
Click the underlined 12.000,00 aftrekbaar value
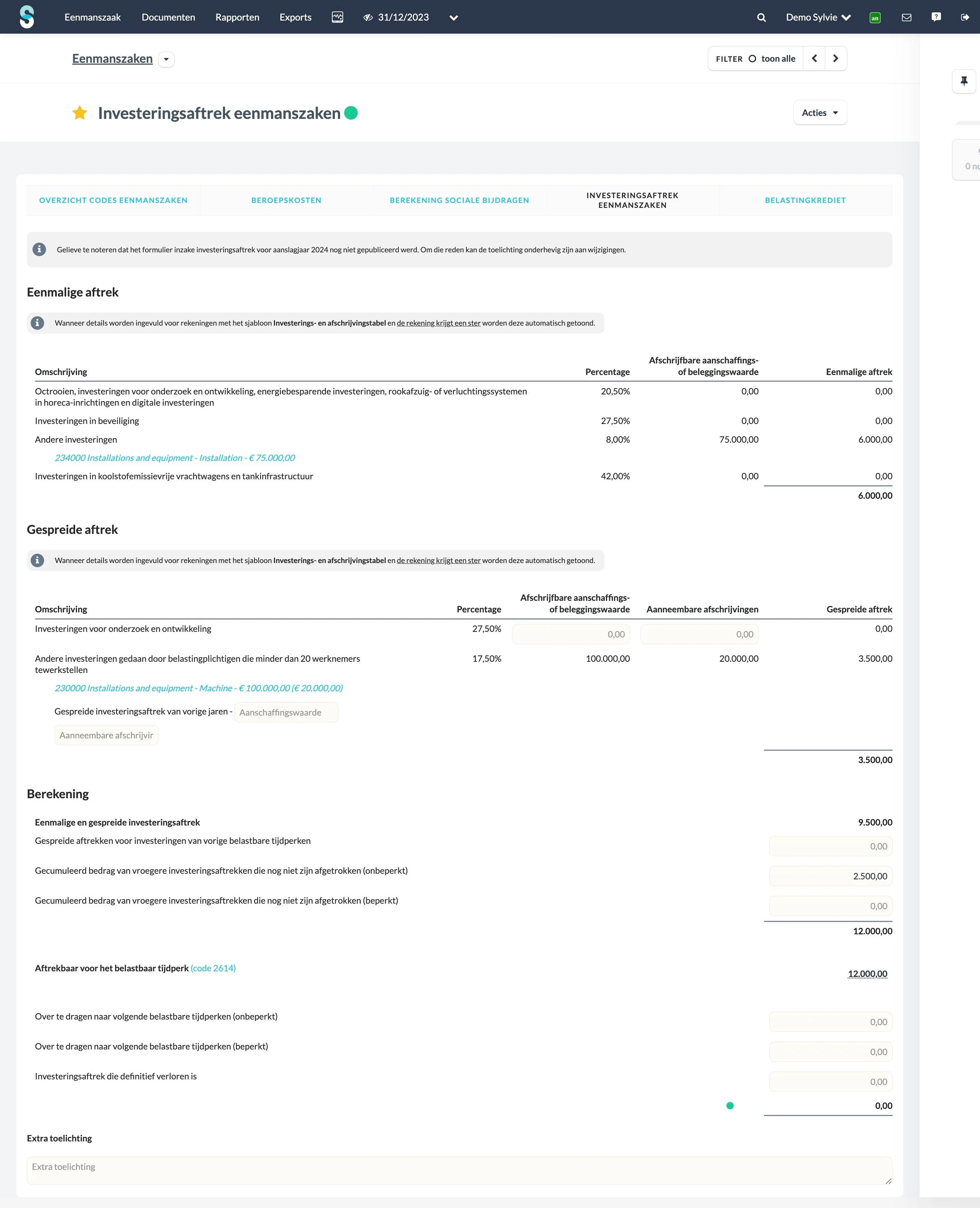point(867,974)
